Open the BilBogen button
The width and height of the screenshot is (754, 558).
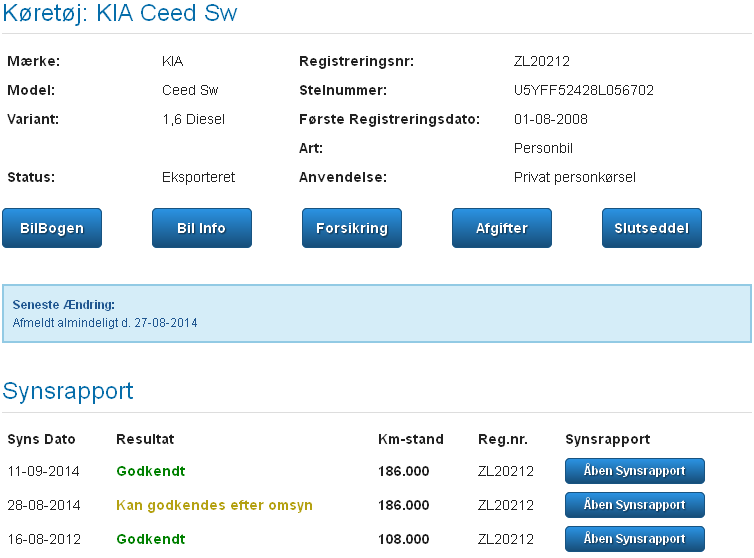[52, 228]
